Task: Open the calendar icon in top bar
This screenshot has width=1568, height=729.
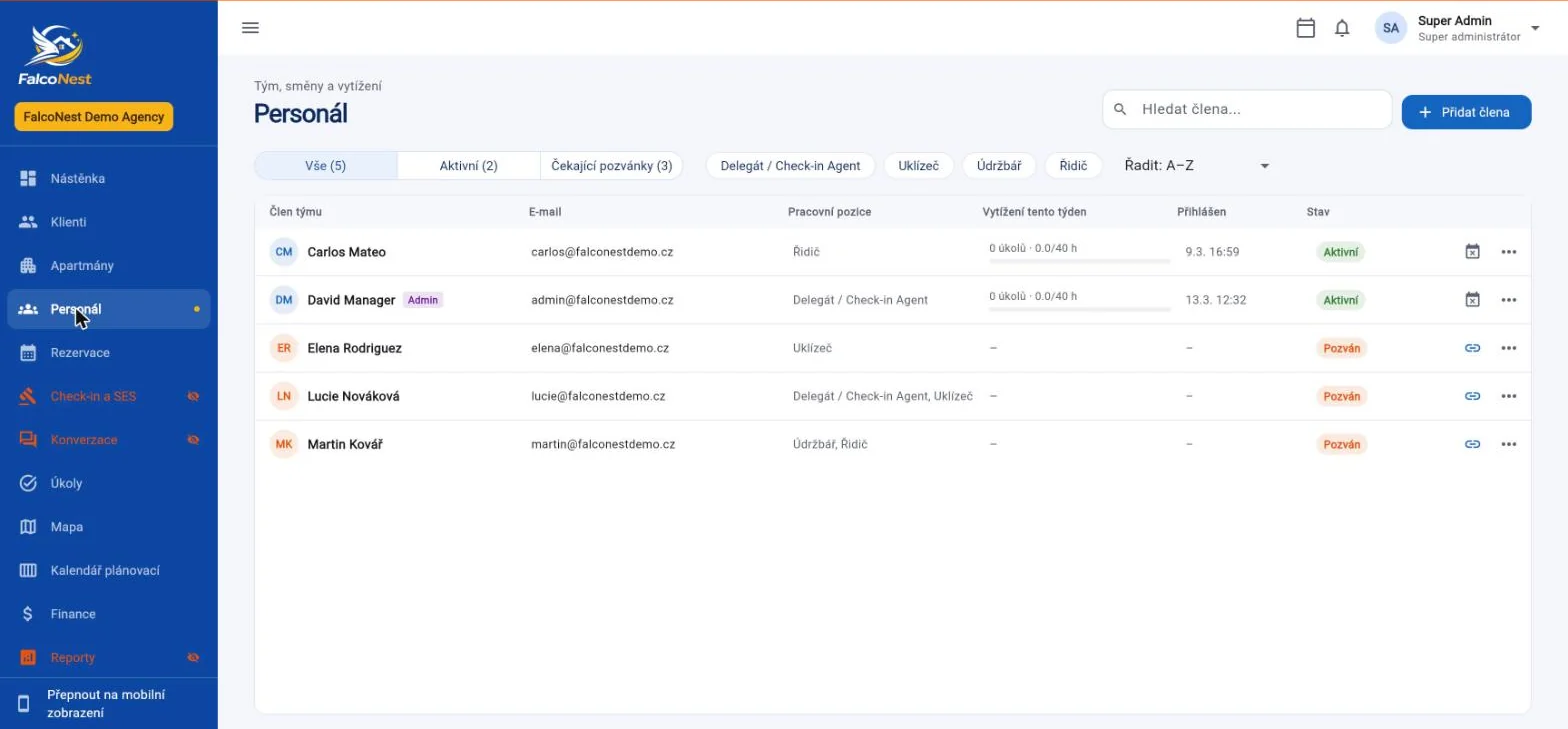Action: tap(1305, 28)
